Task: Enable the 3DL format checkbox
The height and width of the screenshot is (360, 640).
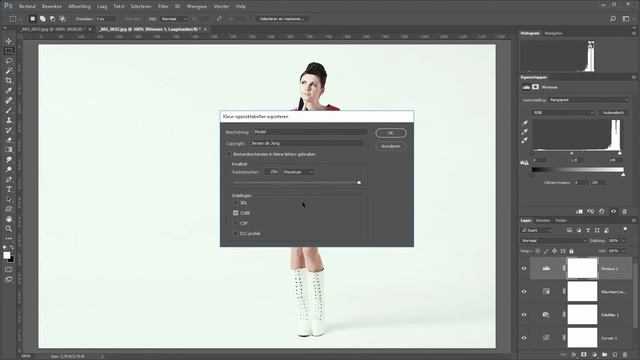Action: pos(236,203)
